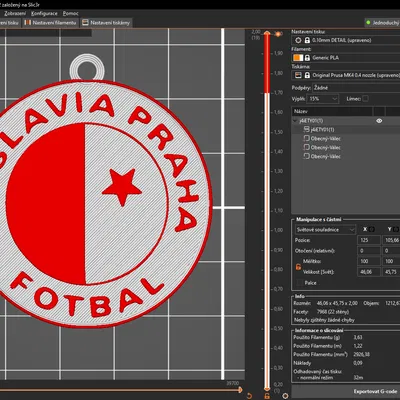Click X position field with 125
The image size is (400, 400).
pyautogui.click(x=369, y=240)
